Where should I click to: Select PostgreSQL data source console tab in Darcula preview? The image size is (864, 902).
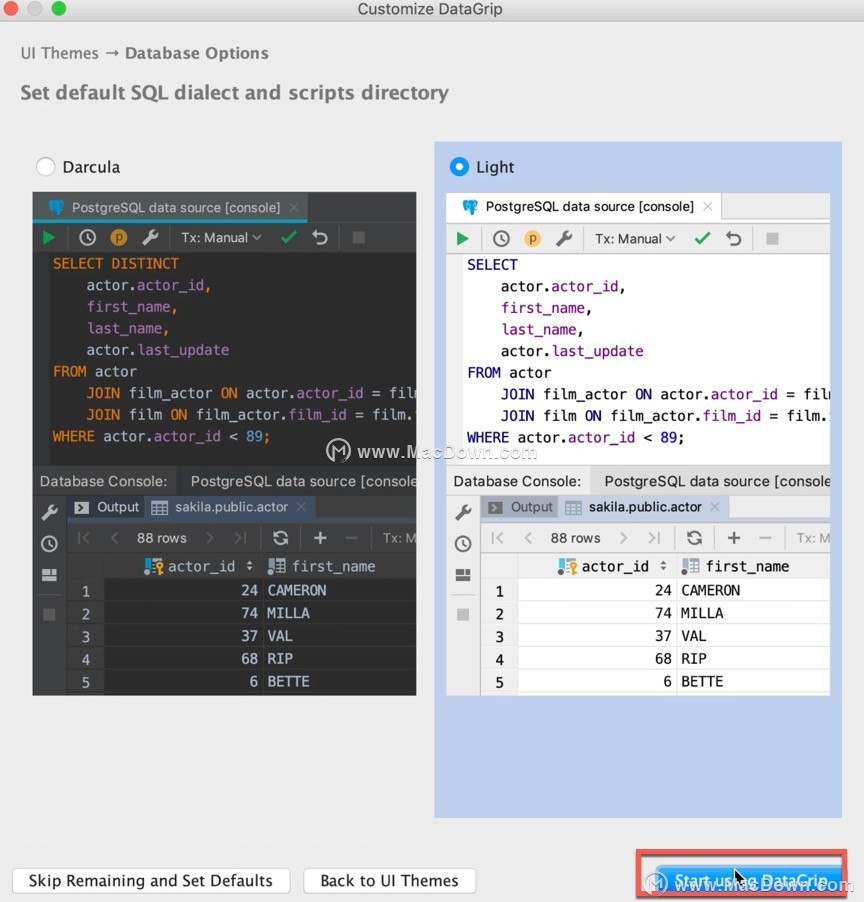(170, 207)
